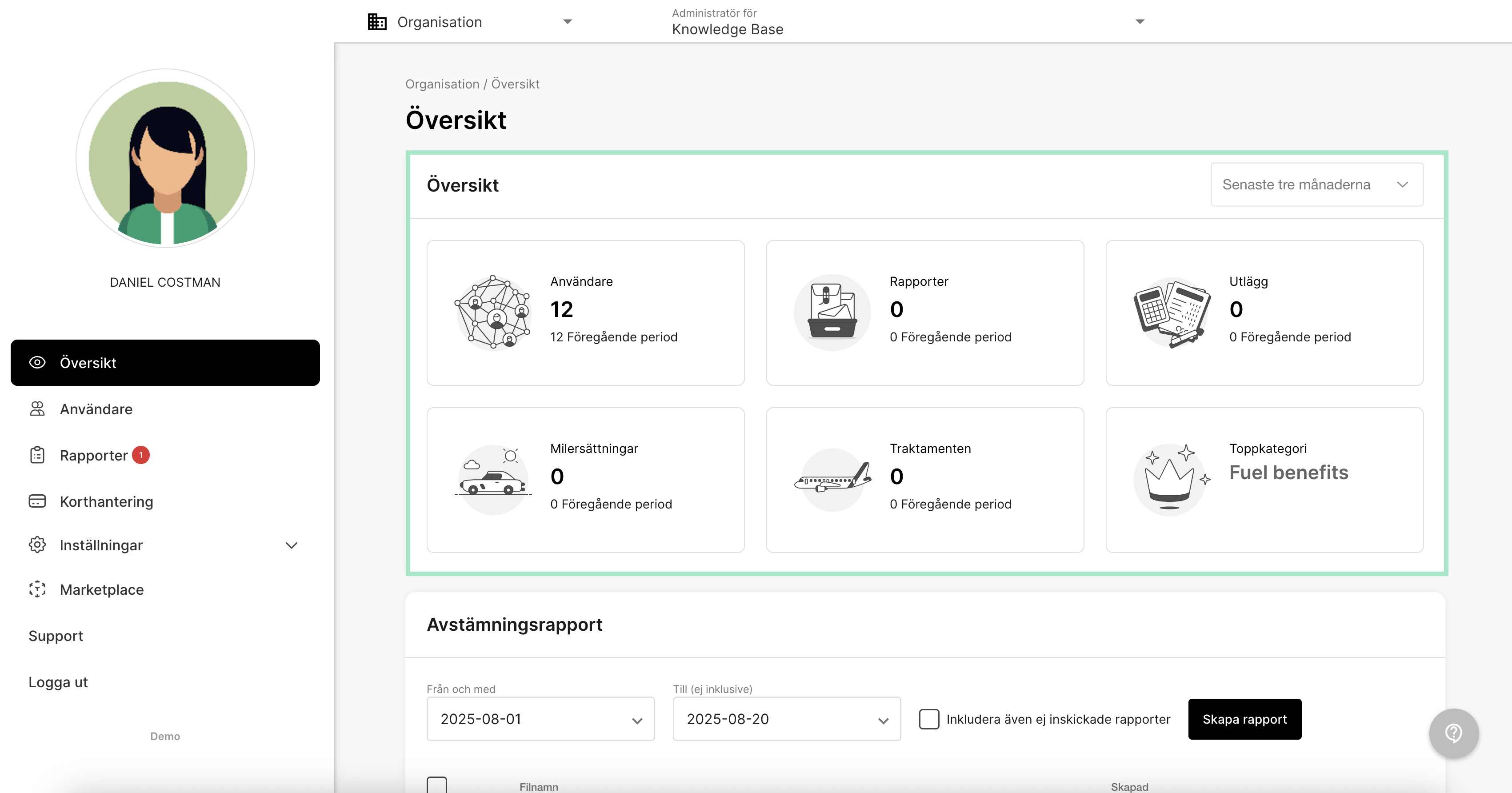Click the card icon beside Korthantering
The width and height of the screenshot is (1512, 793).
(37, 501)
